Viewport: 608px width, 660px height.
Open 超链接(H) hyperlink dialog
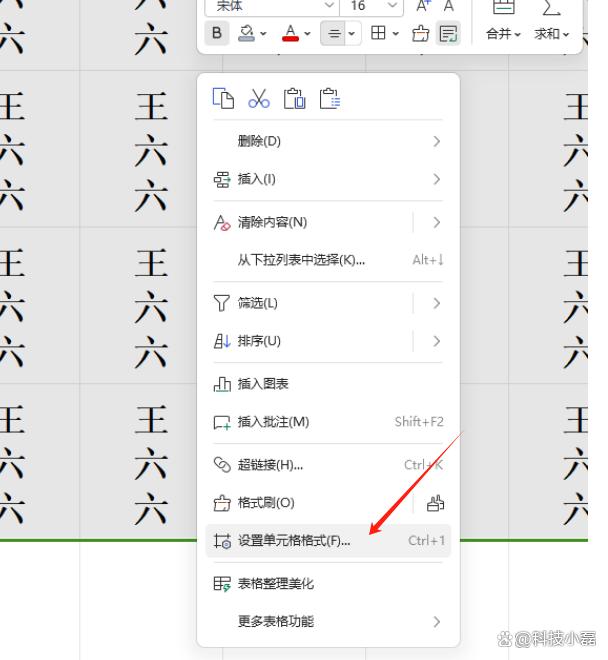(328, 465)
